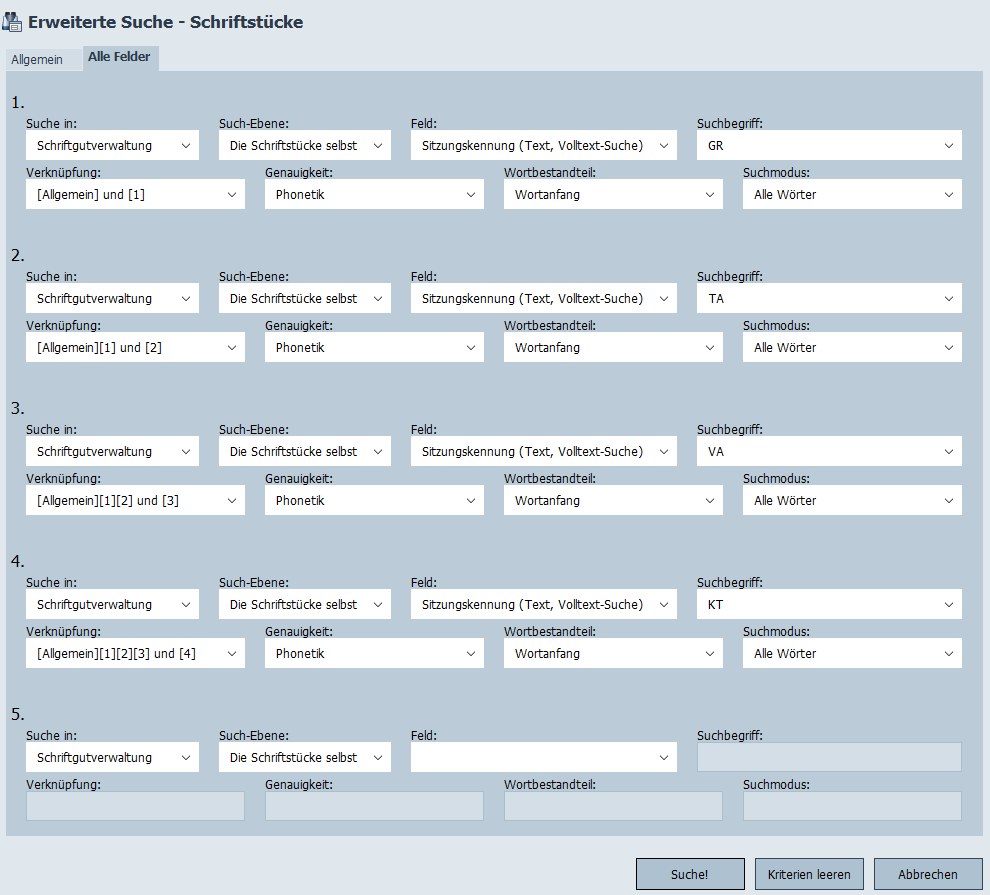The width and height of the screenshot is (990, 895).
Task: Select the Alle Felder tab
Action: coord(119,58)
